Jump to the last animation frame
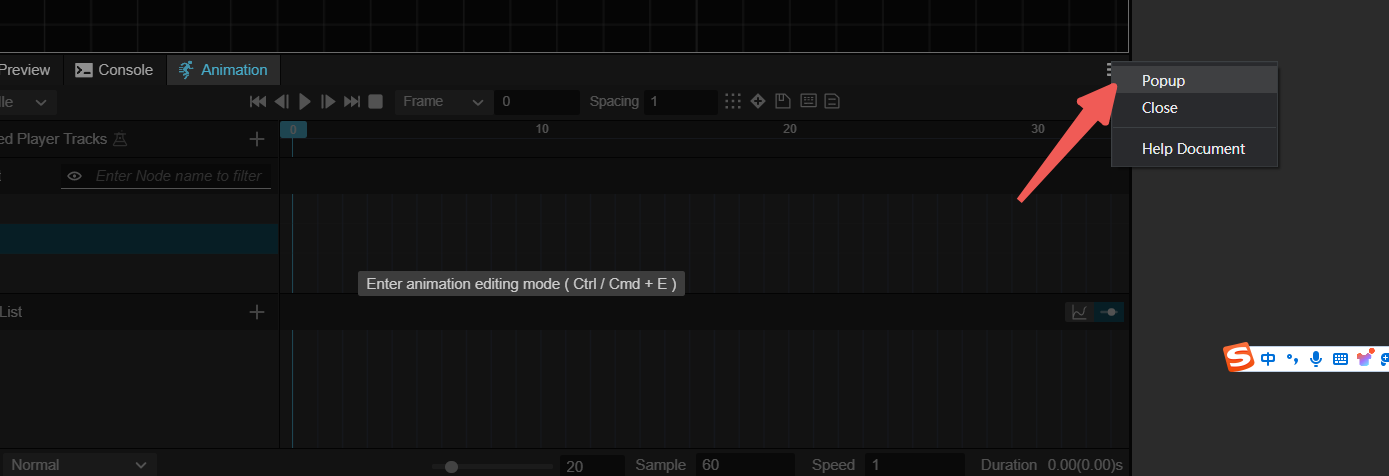This screenshot has width=1389, height=476. (x=352, y=101)
